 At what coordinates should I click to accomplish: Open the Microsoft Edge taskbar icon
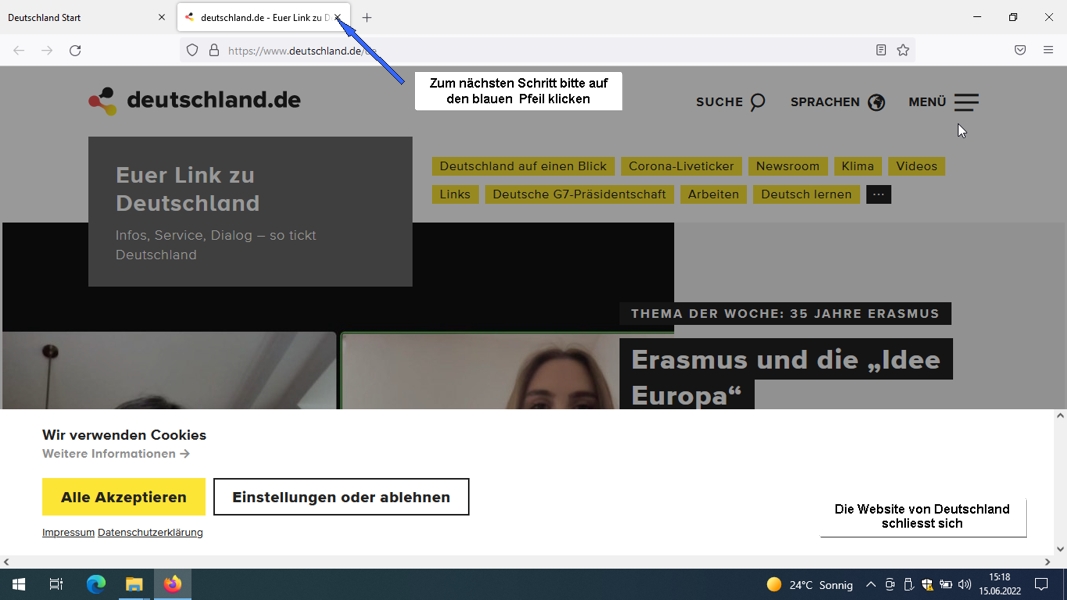coord(96,584)
